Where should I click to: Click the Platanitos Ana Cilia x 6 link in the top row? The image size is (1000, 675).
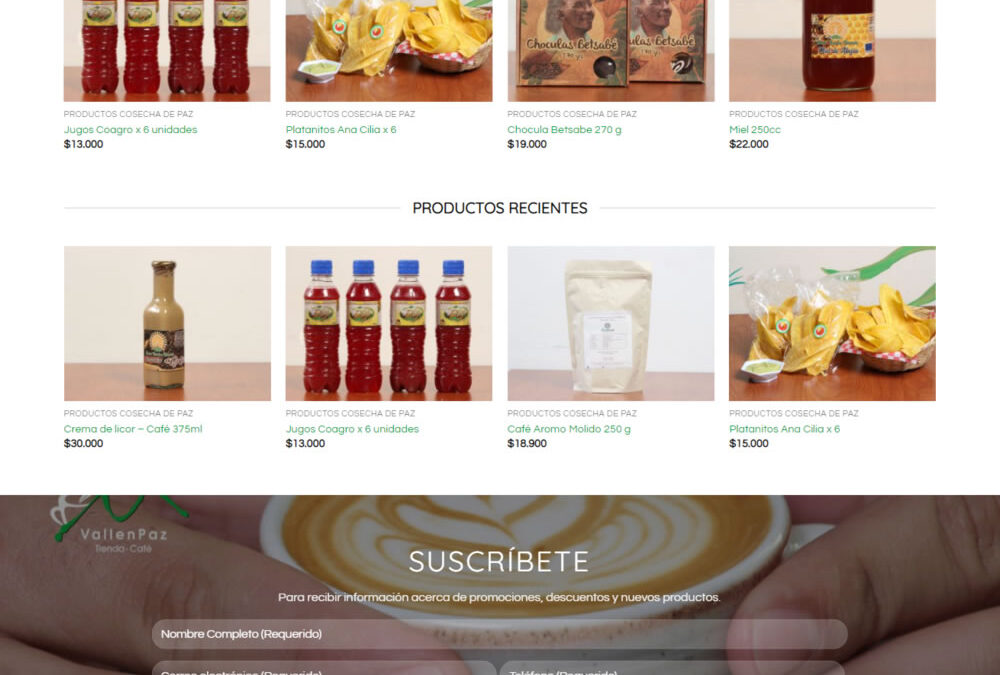pyautogui.click(x=341, y=130)
